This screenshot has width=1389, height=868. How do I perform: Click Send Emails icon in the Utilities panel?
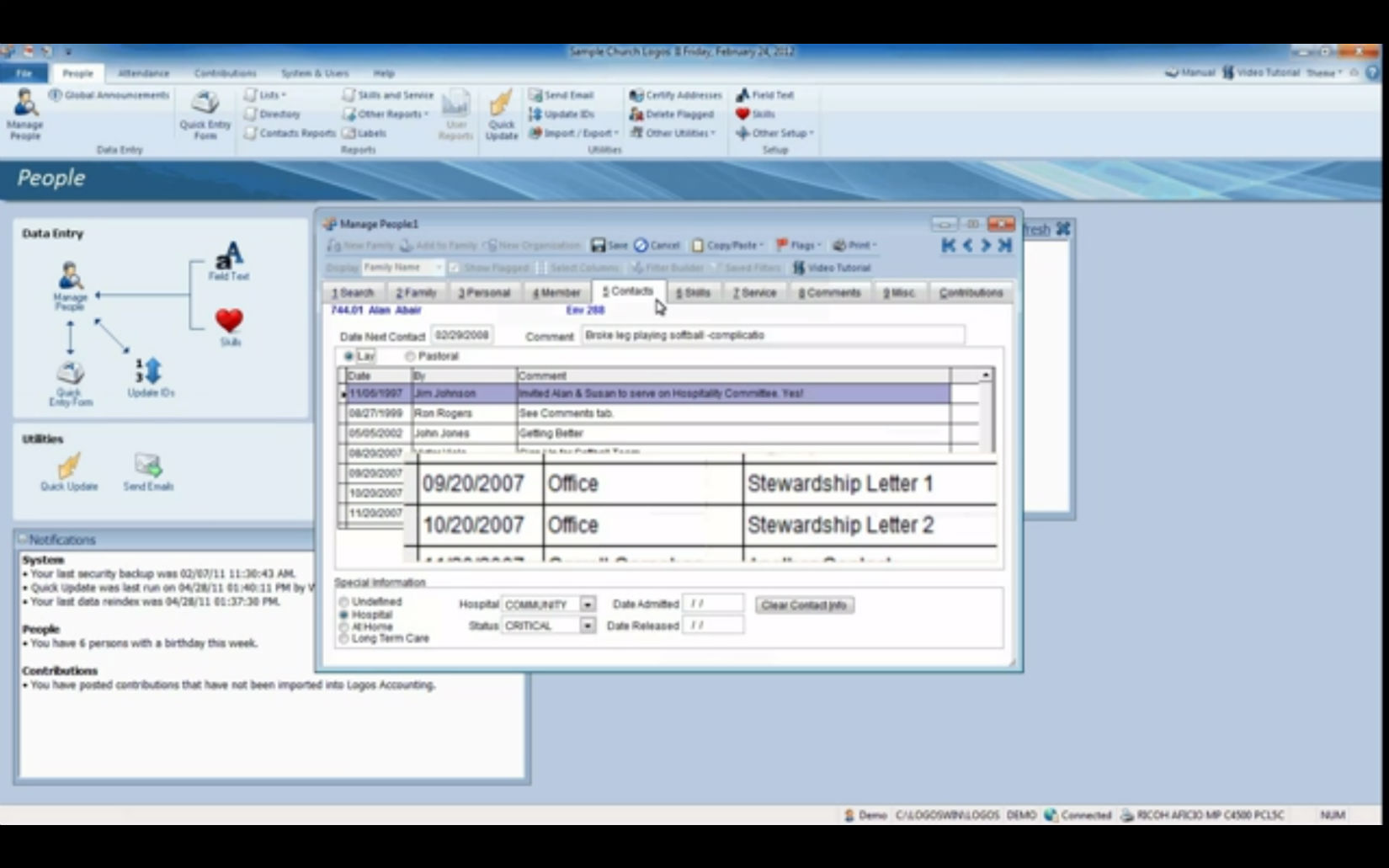pyautogui.click(x=148, y=471)
